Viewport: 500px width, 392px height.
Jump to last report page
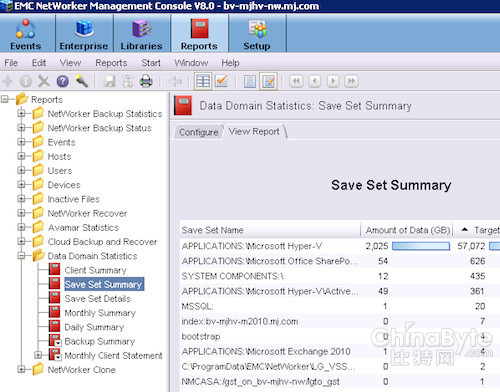(x=351, y=81)
